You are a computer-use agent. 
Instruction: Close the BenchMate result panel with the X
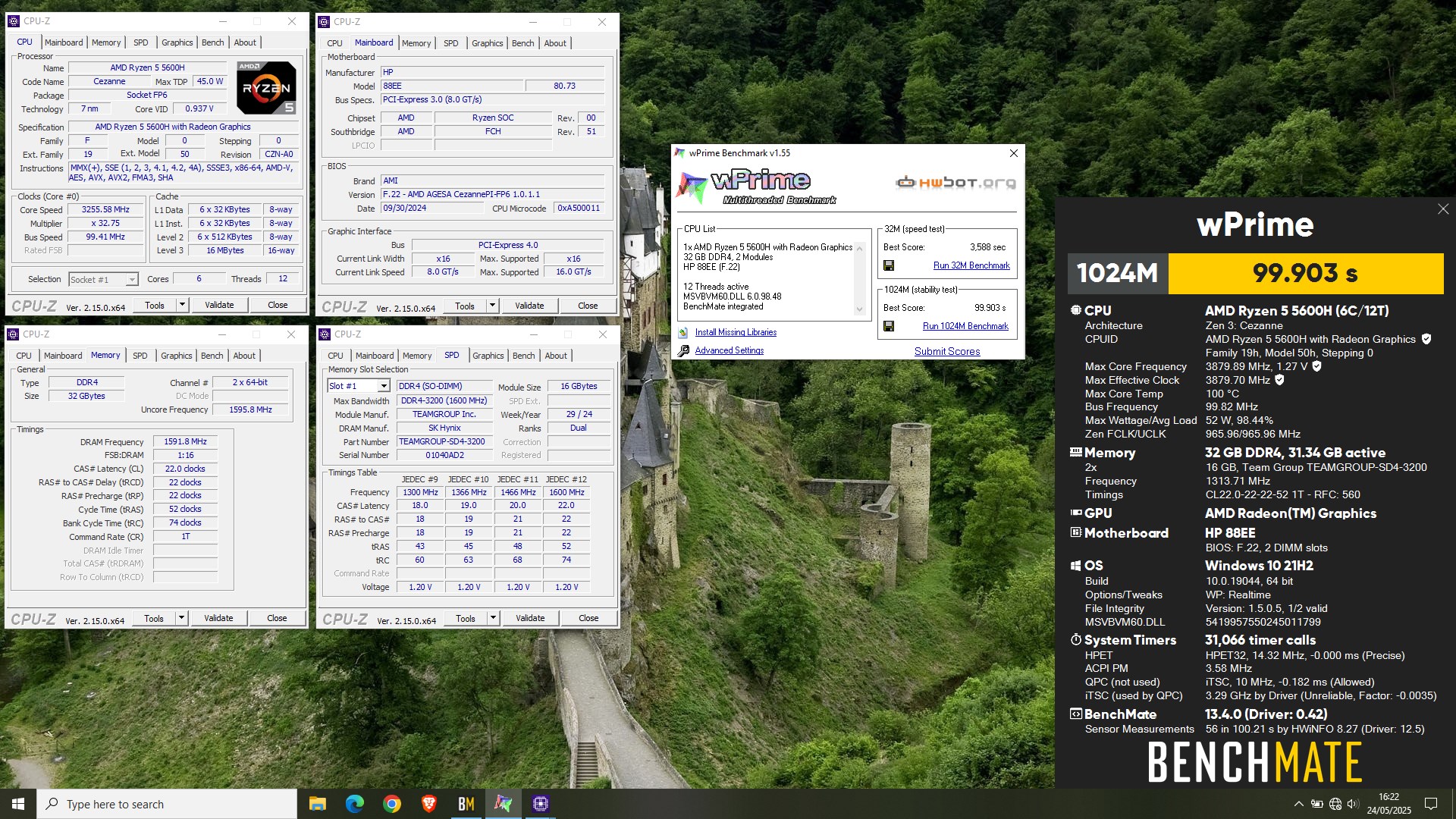point(1443,209)
